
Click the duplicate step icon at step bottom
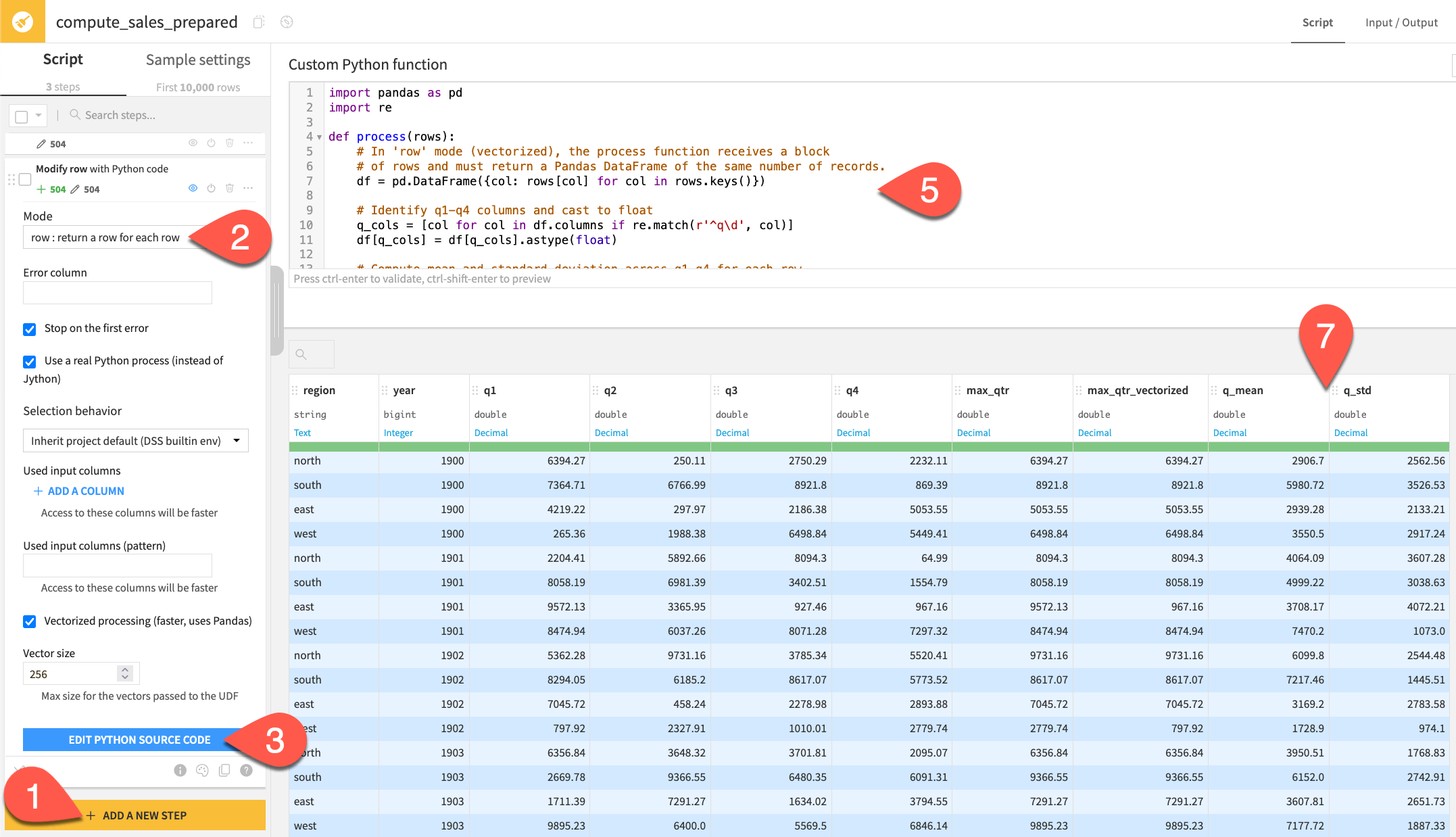pyautogui.click(x=224, y=770)
